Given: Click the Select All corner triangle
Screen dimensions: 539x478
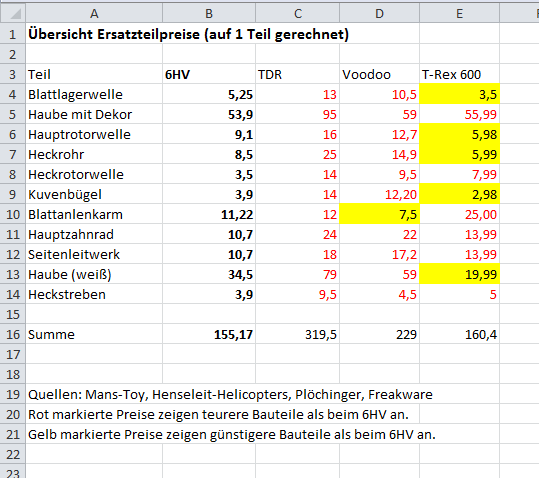Looking at the screenshot, I should (x=13, y=14).
